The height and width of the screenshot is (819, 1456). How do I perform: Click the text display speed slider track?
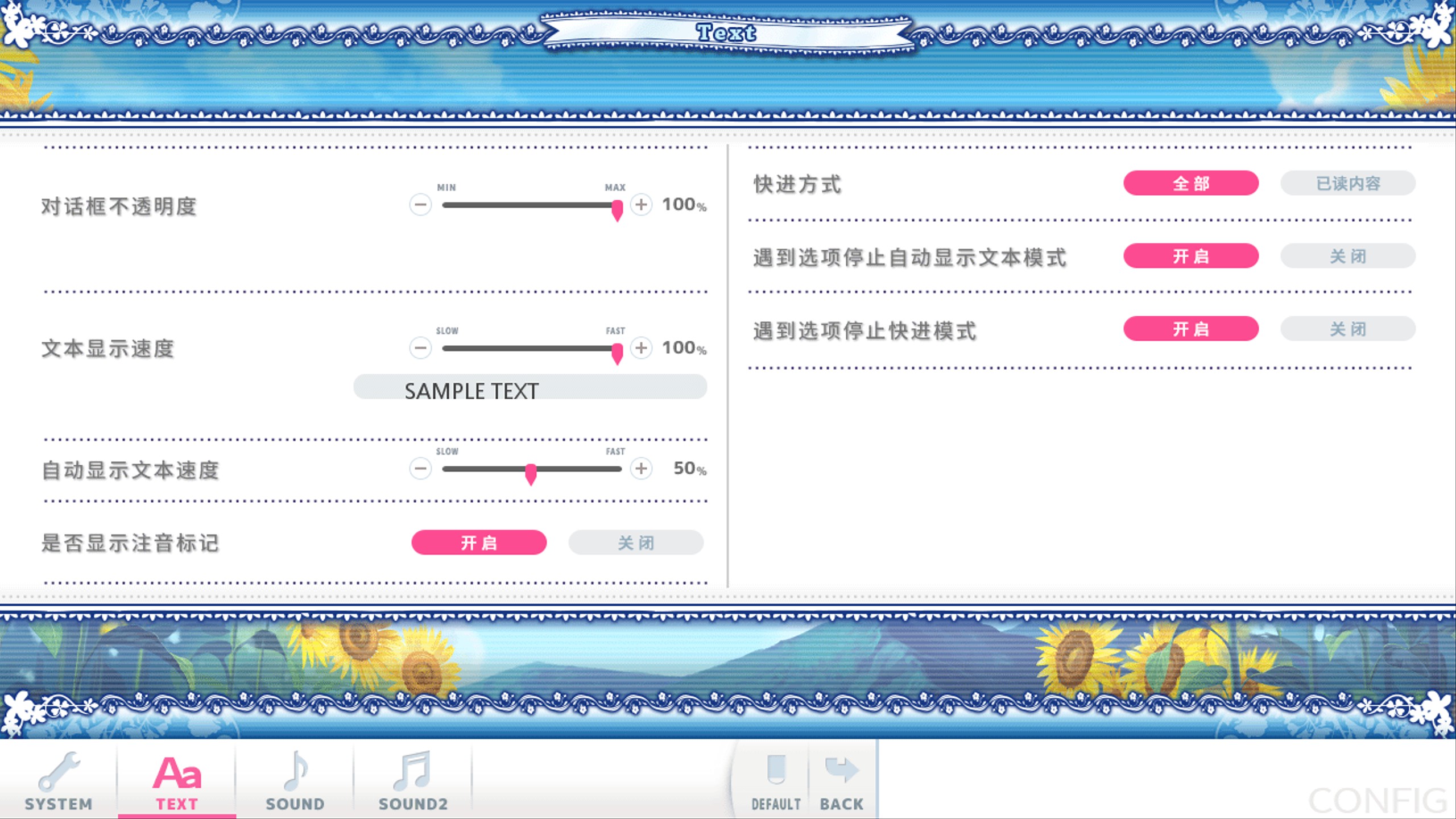531,348
